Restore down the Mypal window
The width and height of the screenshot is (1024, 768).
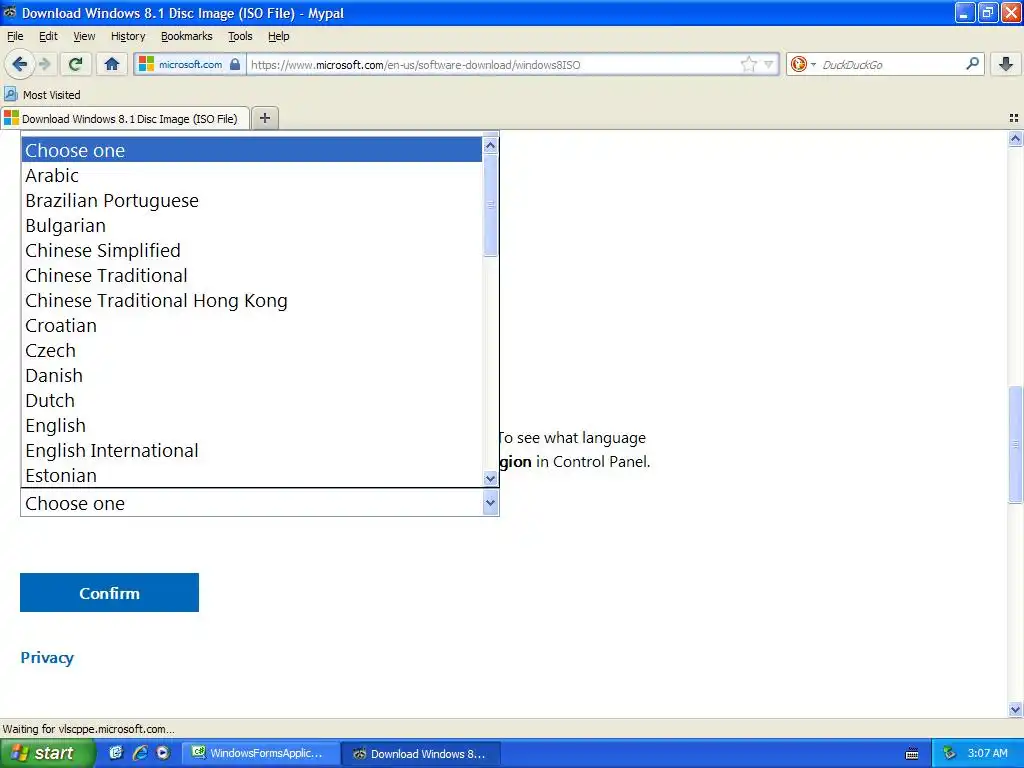(x=987, y=12)
